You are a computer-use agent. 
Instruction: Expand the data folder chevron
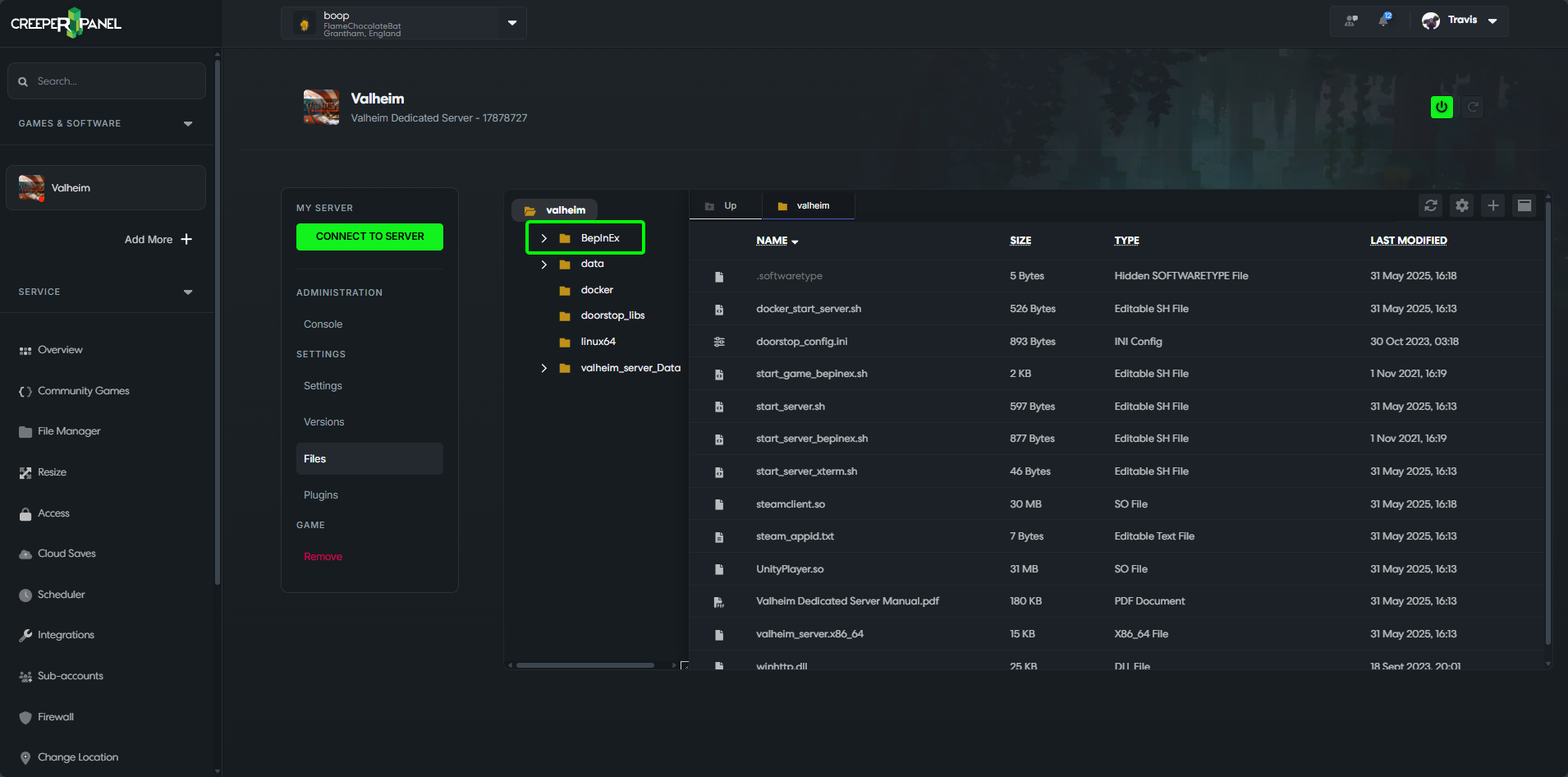543,264
